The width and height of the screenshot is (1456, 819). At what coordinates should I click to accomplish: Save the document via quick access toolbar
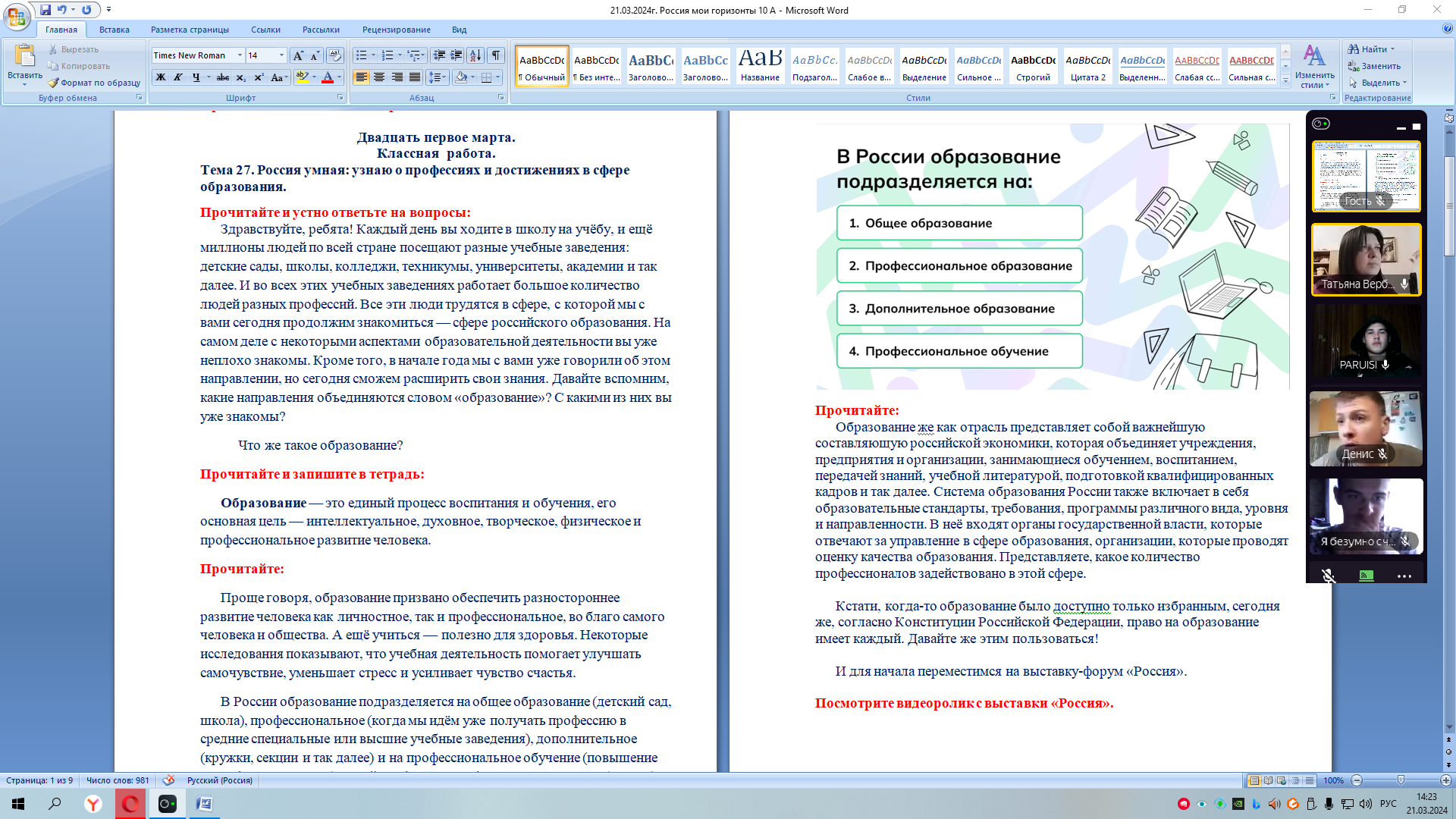(x=45, y=10)
